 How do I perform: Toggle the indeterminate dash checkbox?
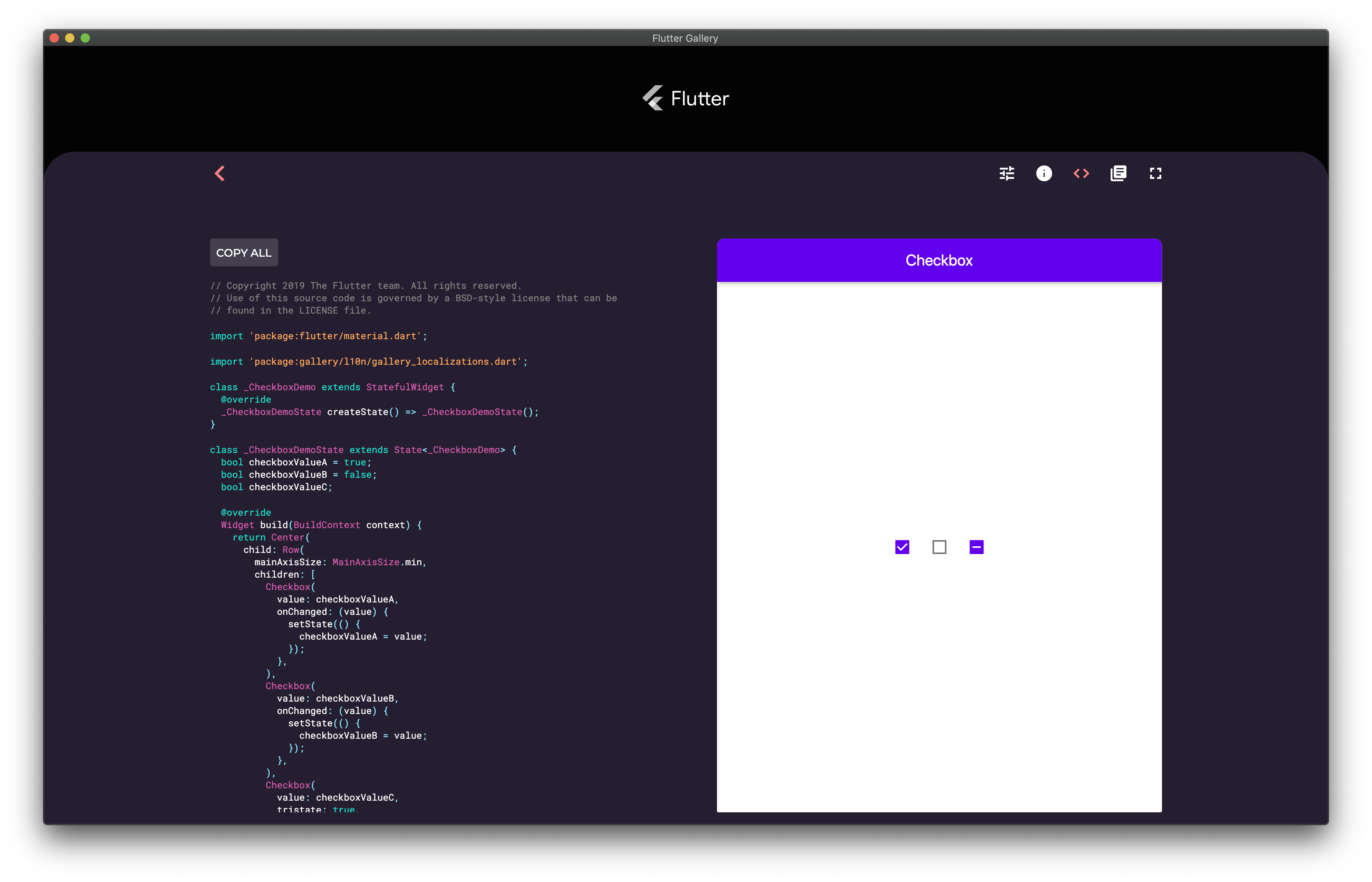[976, 547]
